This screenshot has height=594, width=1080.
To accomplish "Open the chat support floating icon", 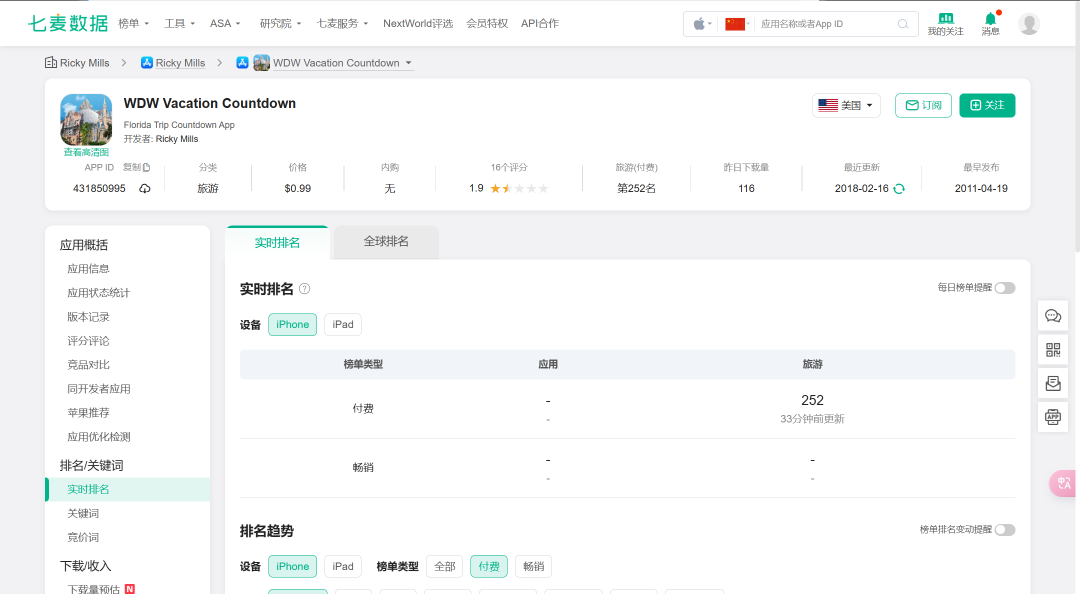I will tap(1053, 316).
